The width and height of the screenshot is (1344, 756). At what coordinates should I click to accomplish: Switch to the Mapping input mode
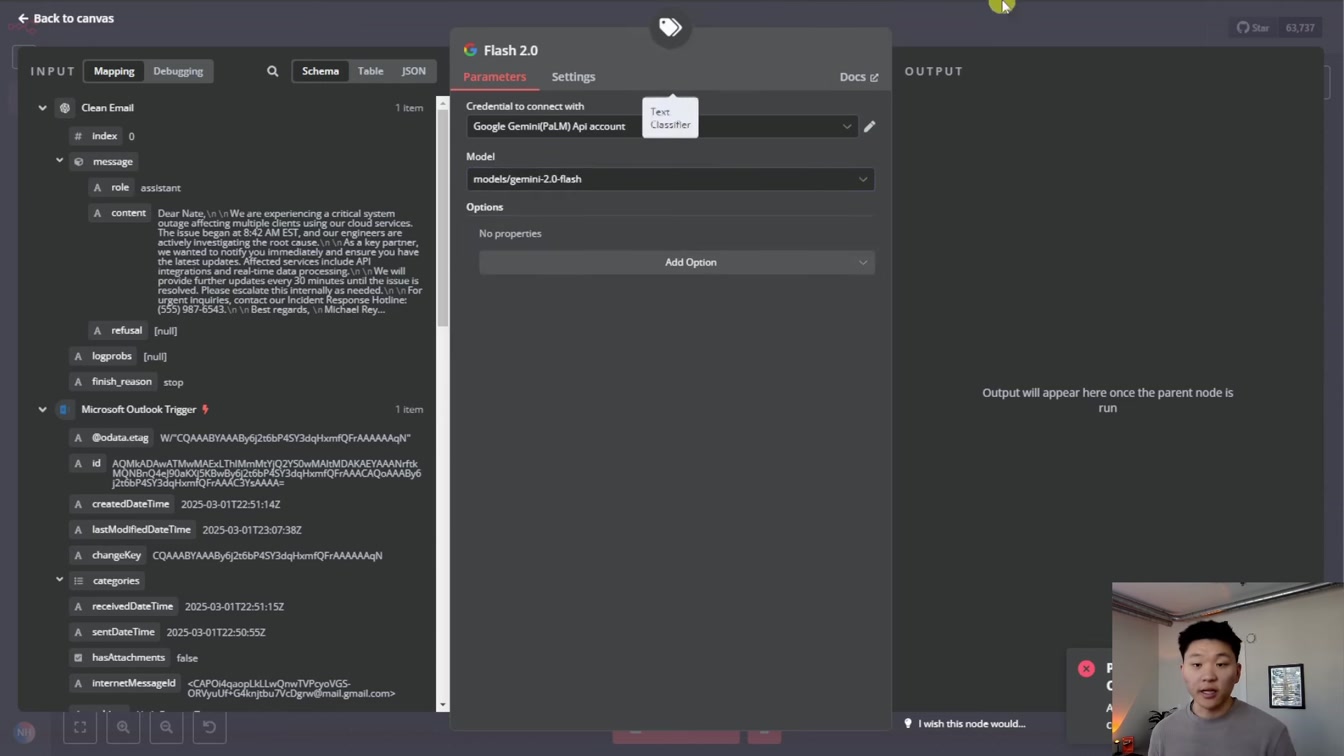point(114,71)
